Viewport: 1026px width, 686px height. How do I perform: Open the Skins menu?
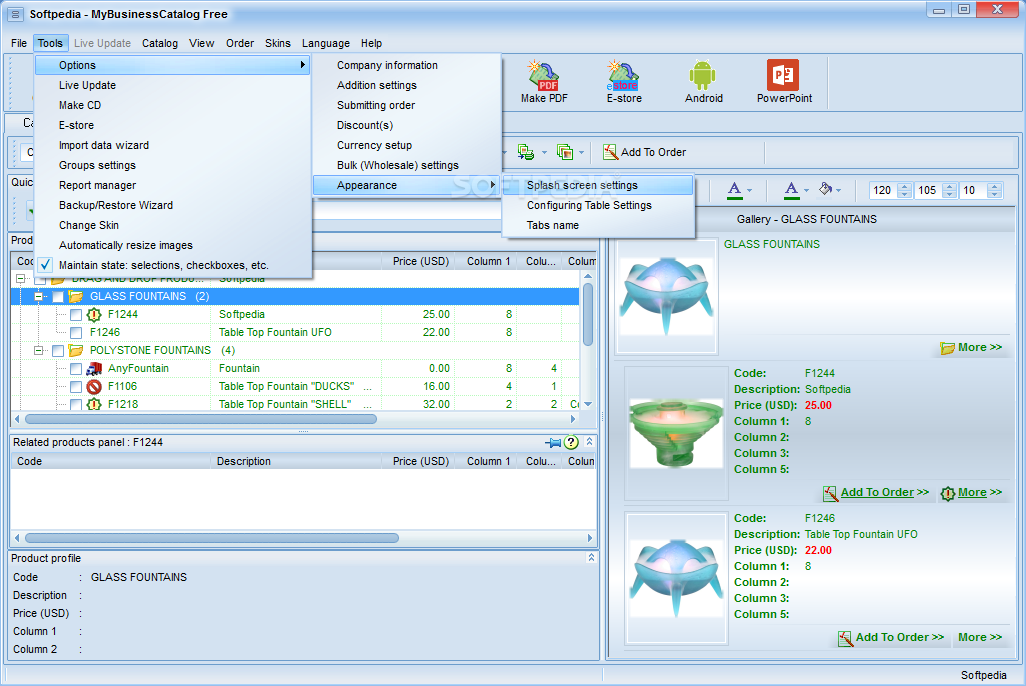tap(277, 43)
